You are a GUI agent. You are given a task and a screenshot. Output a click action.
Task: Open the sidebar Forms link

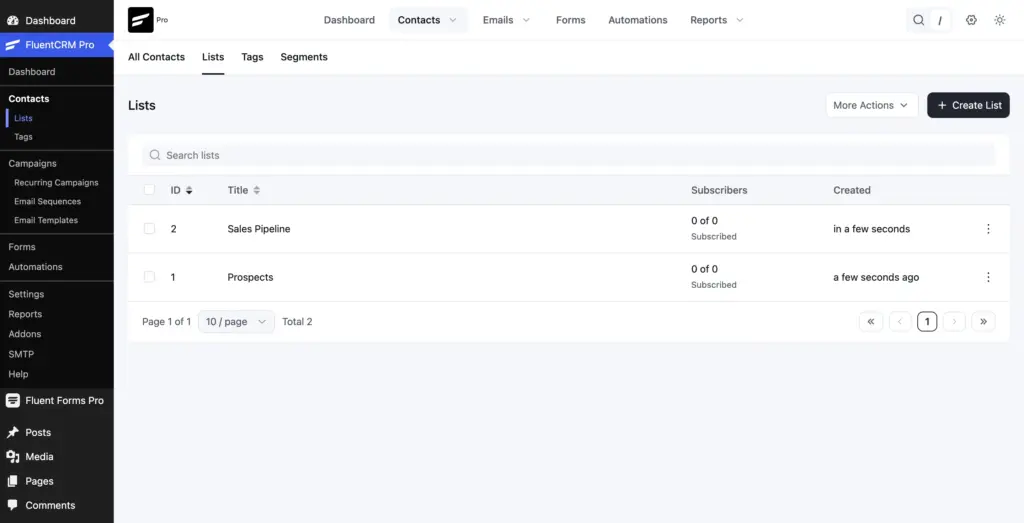coord(22,247)
